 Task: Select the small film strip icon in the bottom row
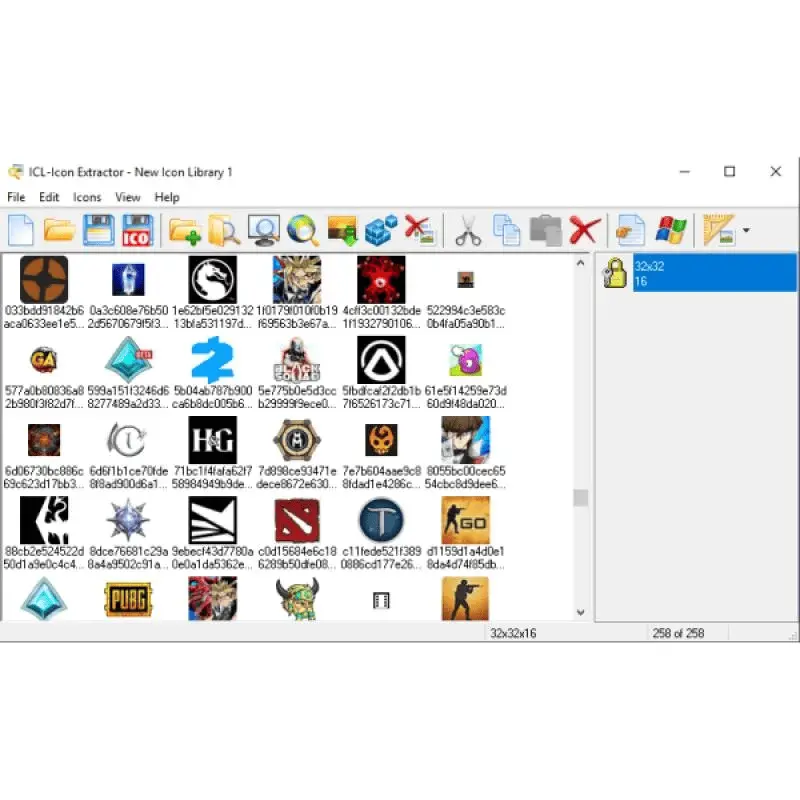click(381, 600)
